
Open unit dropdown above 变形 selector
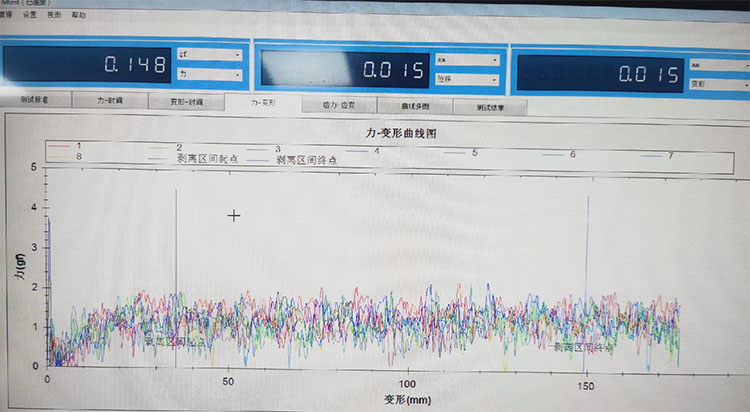tap(716, 65)
